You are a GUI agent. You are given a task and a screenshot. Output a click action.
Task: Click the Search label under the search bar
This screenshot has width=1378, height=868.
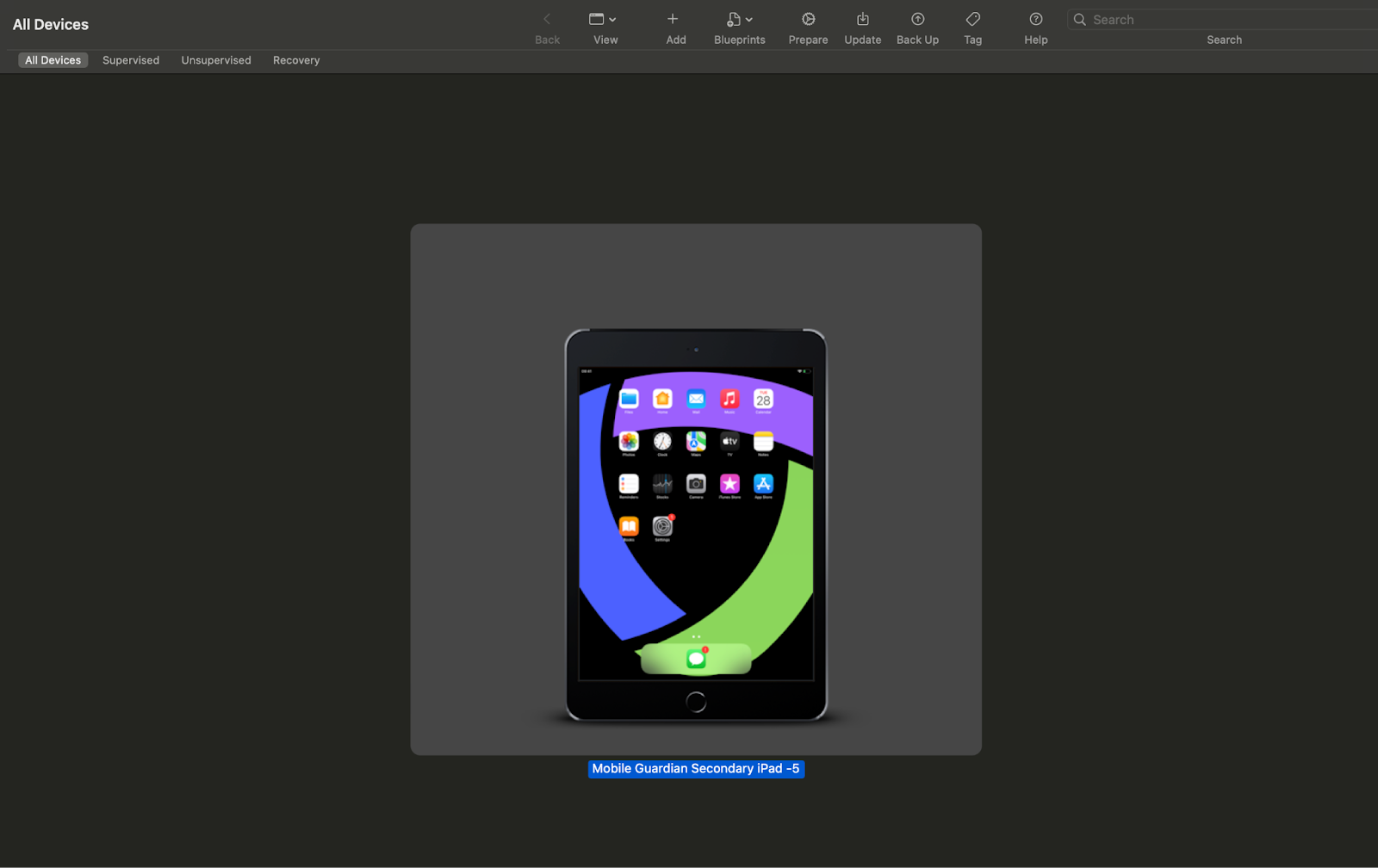[x=1224, y=39]
